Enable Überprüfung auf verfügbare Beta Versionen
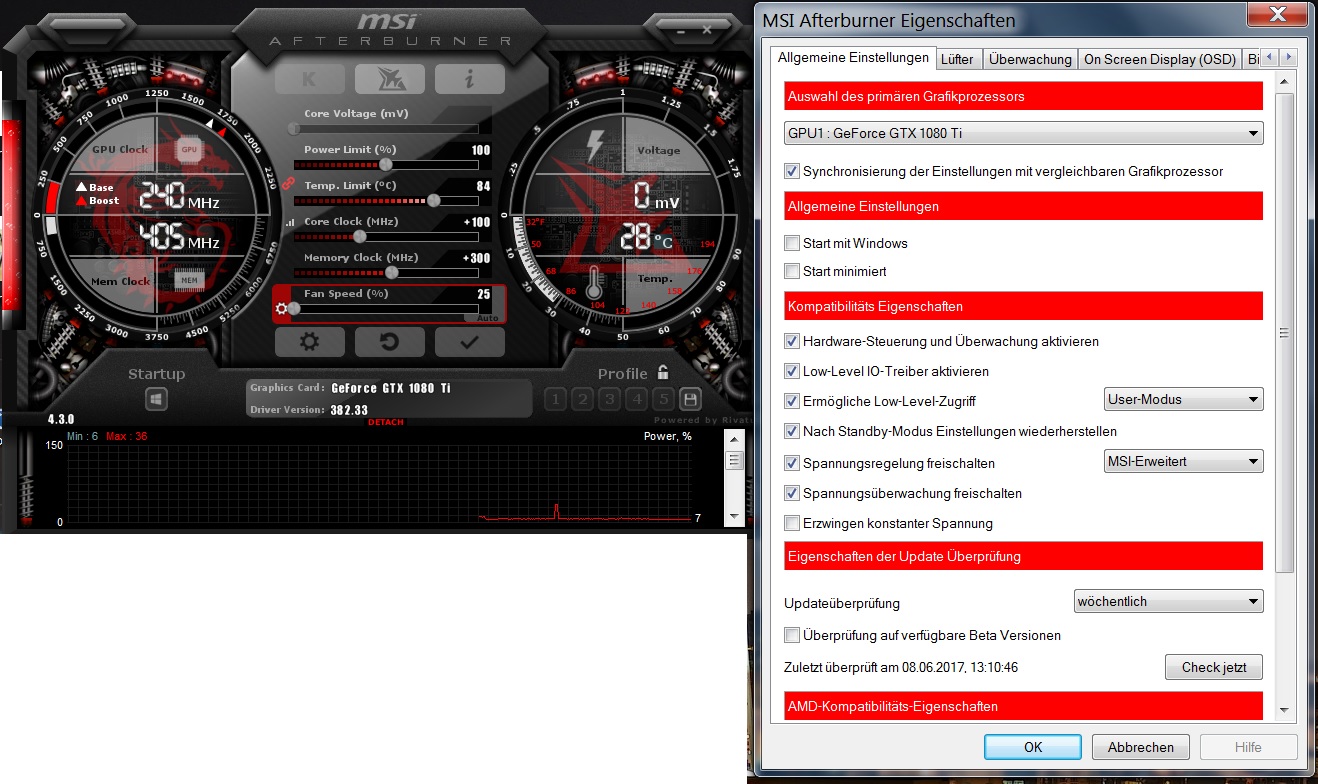1318x784 pixels. click(x=792, y=635)
